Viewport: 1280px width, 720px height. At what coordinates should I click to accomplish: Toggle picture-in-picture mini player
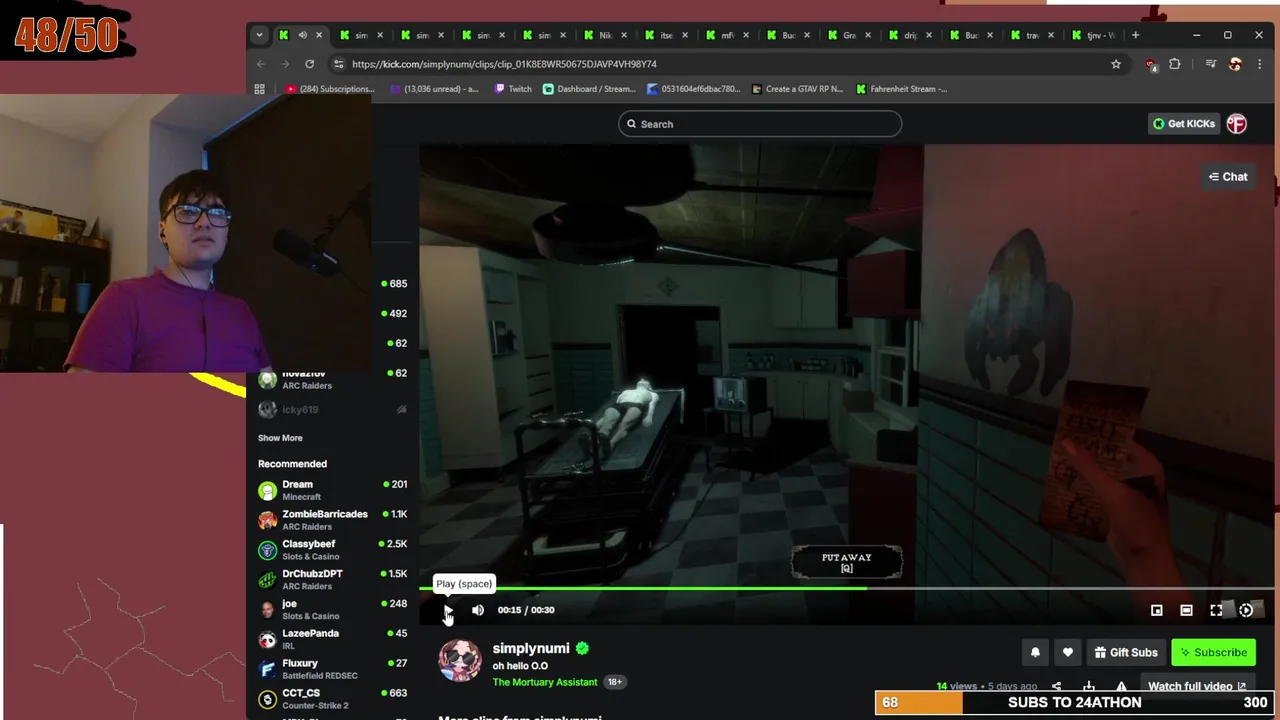click(1157, 610)
